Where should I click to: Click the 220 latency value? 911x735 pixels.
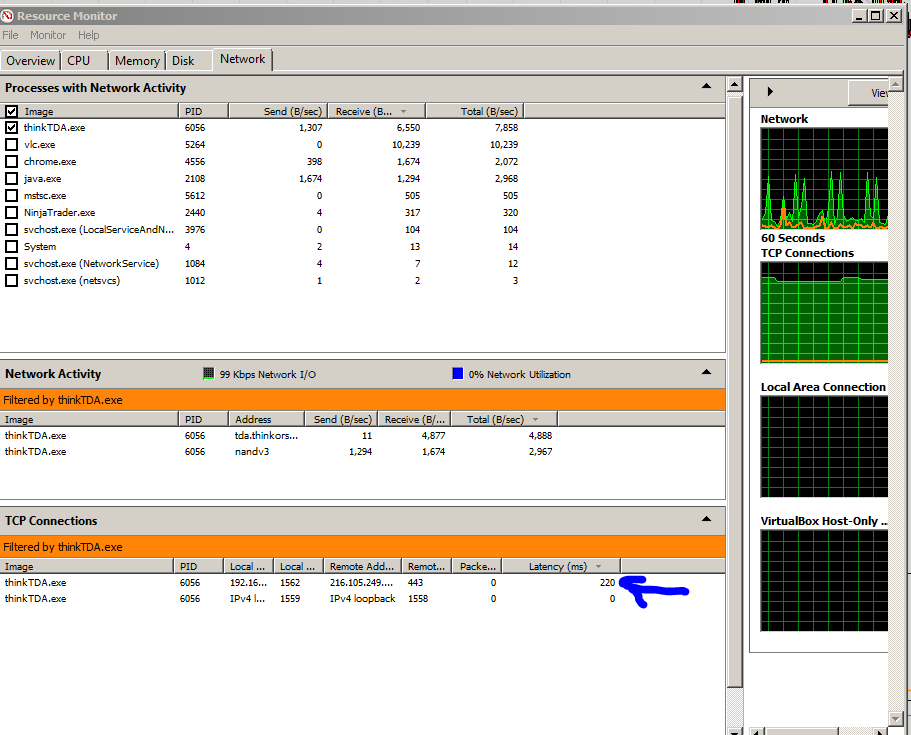click(x=607, y=582)
